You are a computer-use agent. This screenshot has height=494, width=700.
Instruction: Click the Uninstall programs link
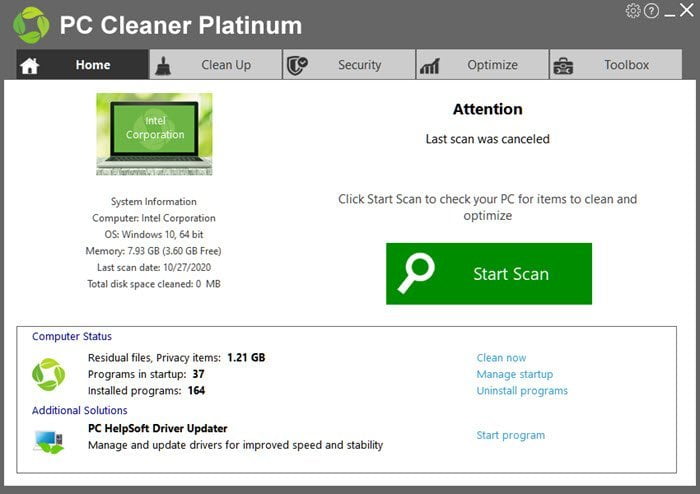point(522,391)
